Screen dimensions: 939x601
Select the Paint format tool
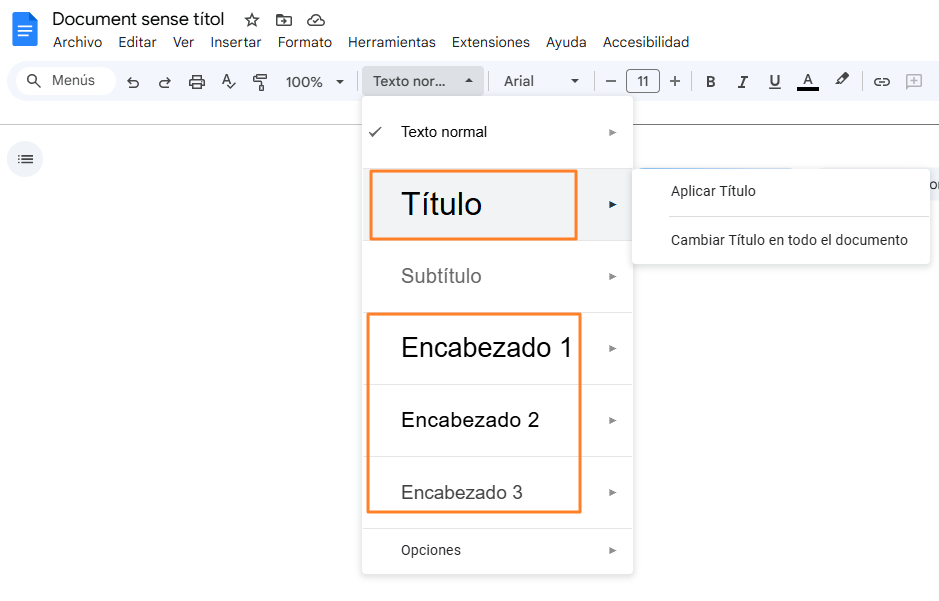pyautogui.click(x=260, y=81)
